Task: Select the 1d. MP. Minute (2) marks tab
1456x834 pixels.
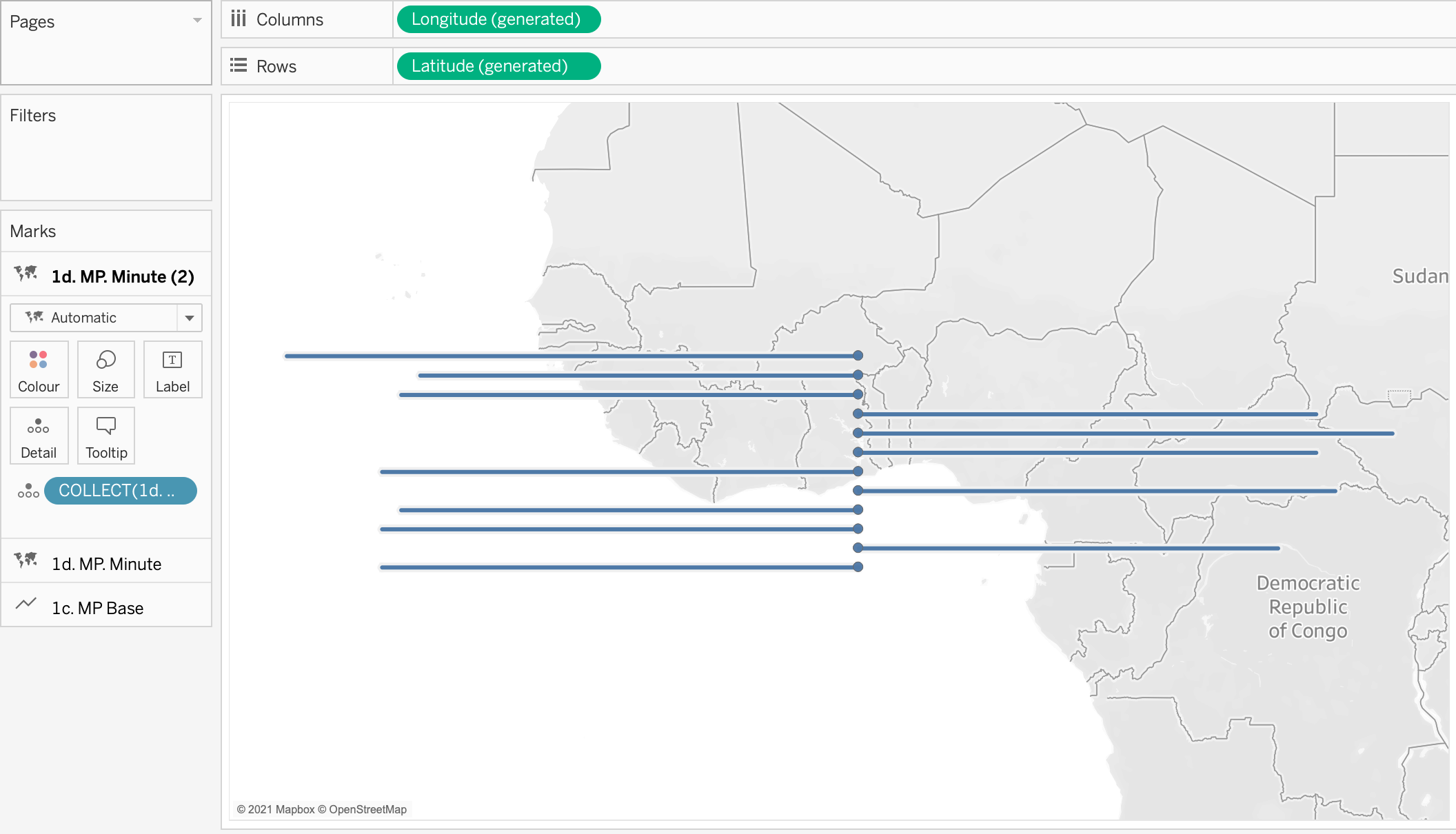Action: 123,276
